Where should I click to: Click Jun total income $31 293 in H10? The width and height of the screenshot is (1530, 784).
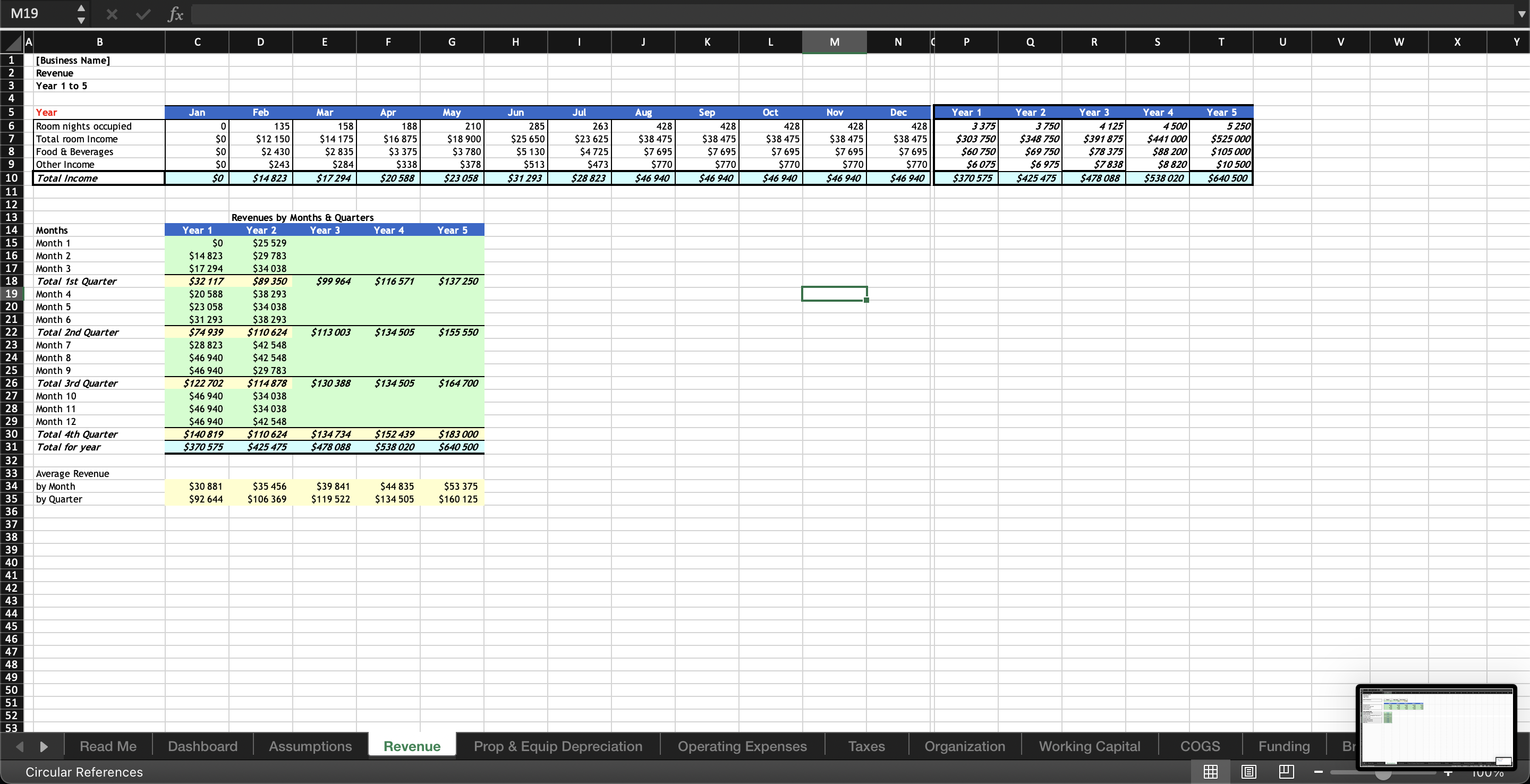pos(515,178)
